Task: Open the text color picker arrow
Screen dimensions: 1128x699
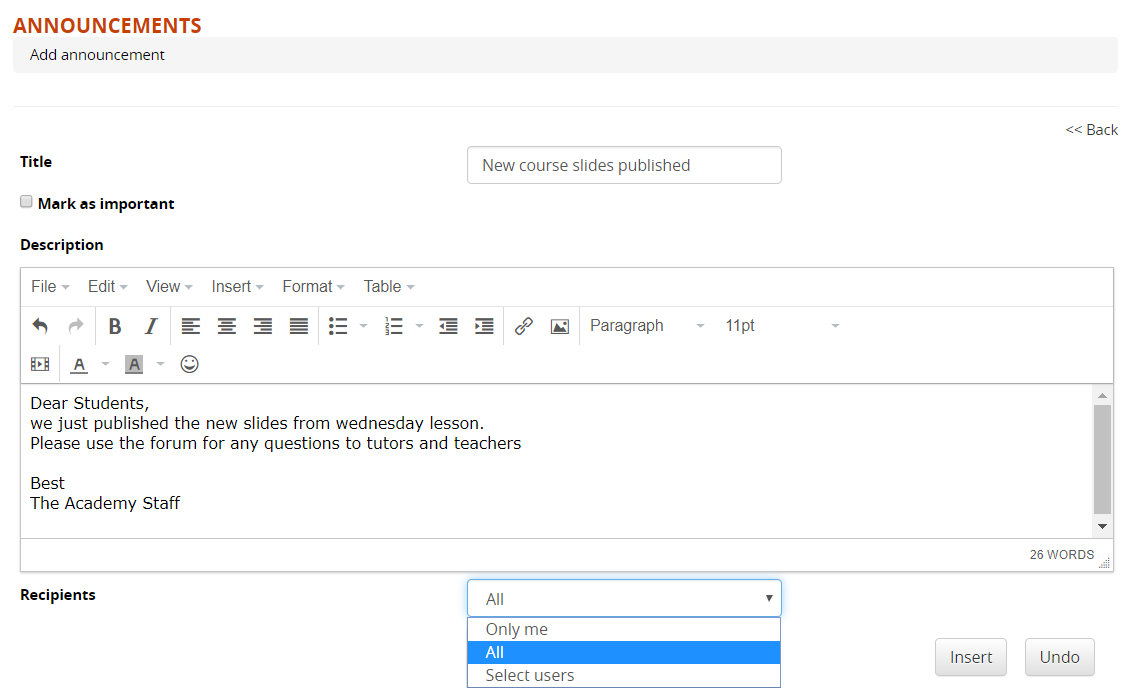Action: tap(105, 364)
